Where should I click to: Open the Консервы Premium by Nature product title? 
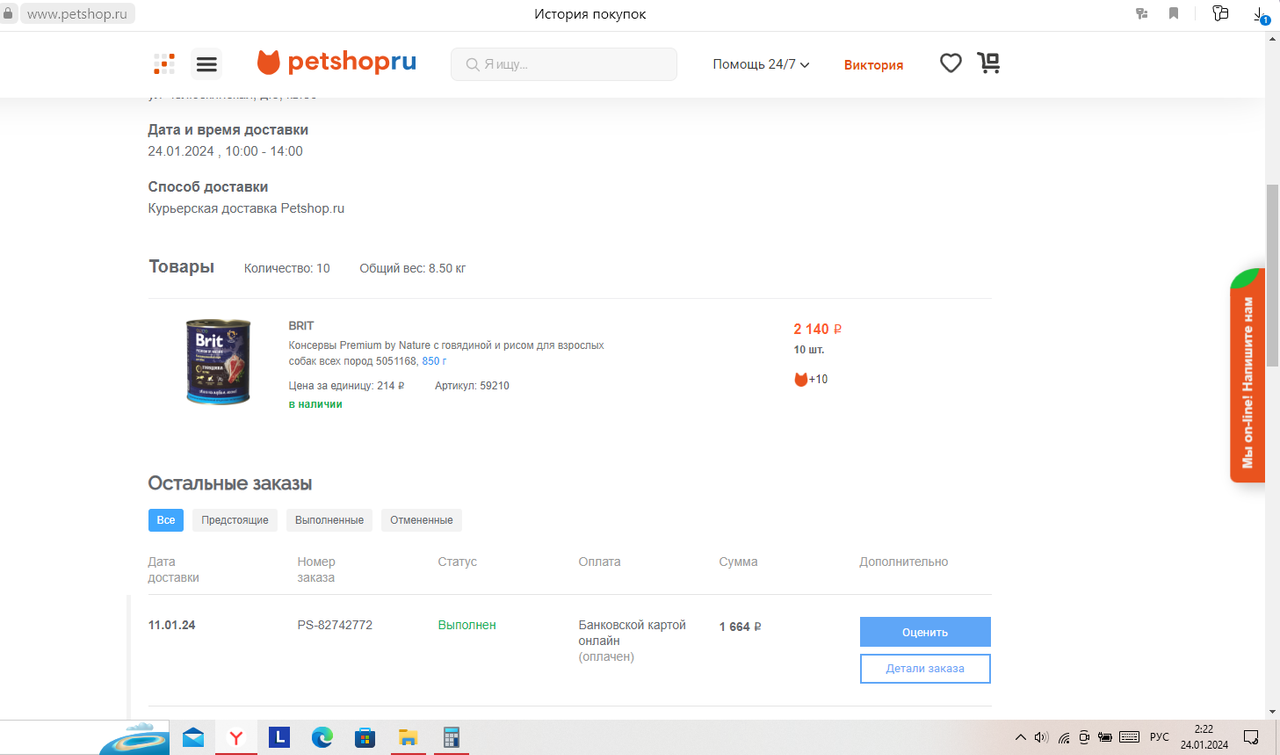click(446, 352)
